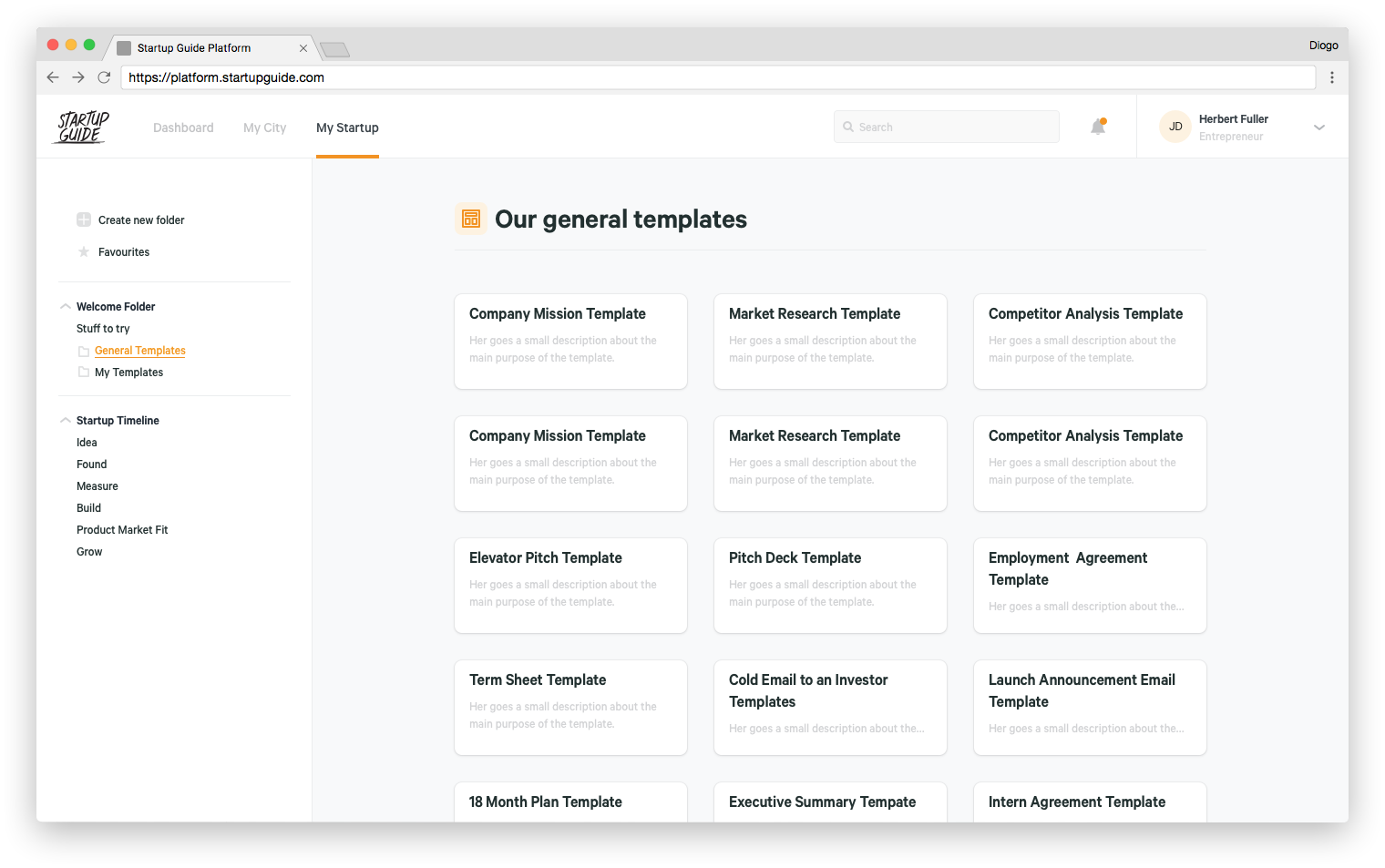This screenshot has height=868, width=1385.
Task: Click the notification bell icon
Action: [x=1097, y=127]
